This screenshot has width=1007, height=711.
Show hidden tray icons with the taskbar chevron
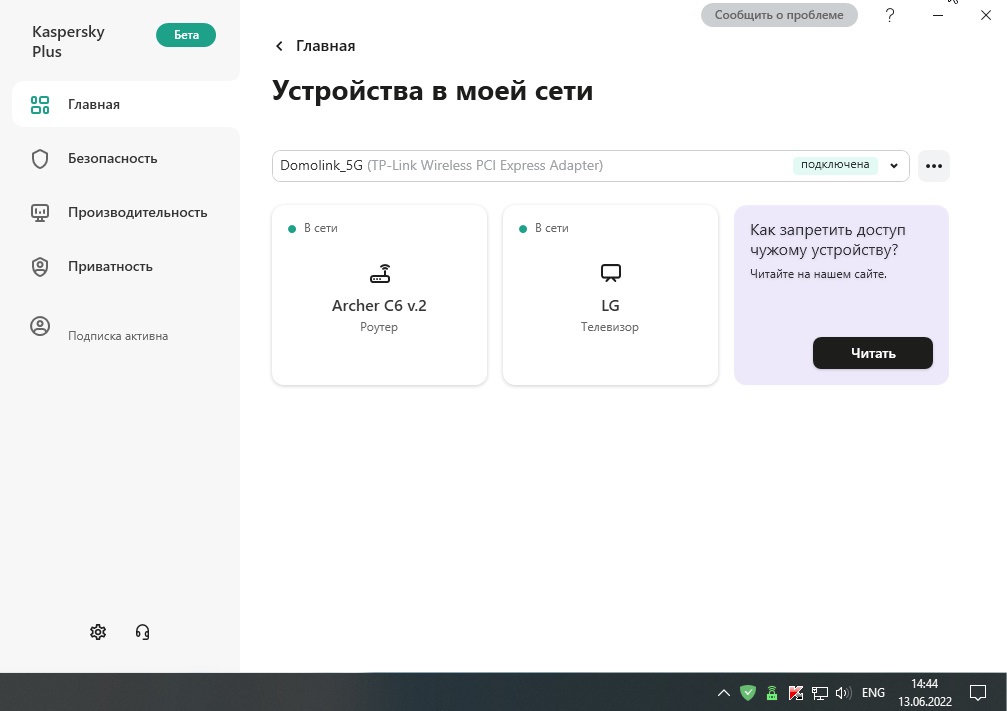point(724,692)
